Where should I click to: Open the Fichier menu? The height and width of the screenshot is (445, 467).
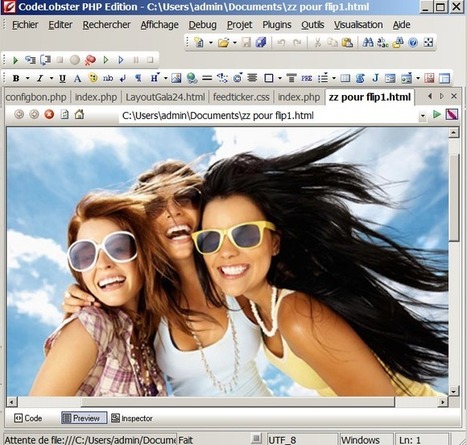(x=25, y=25)
